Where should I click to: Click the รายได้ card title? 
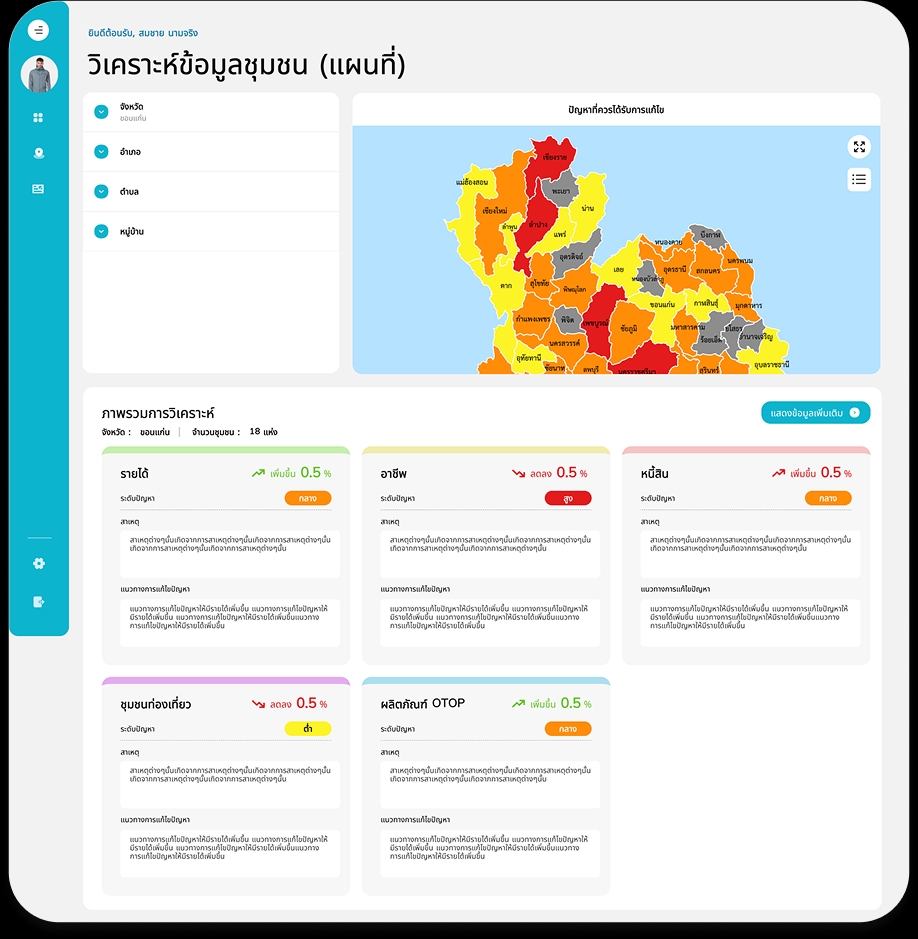pos(134,474)
